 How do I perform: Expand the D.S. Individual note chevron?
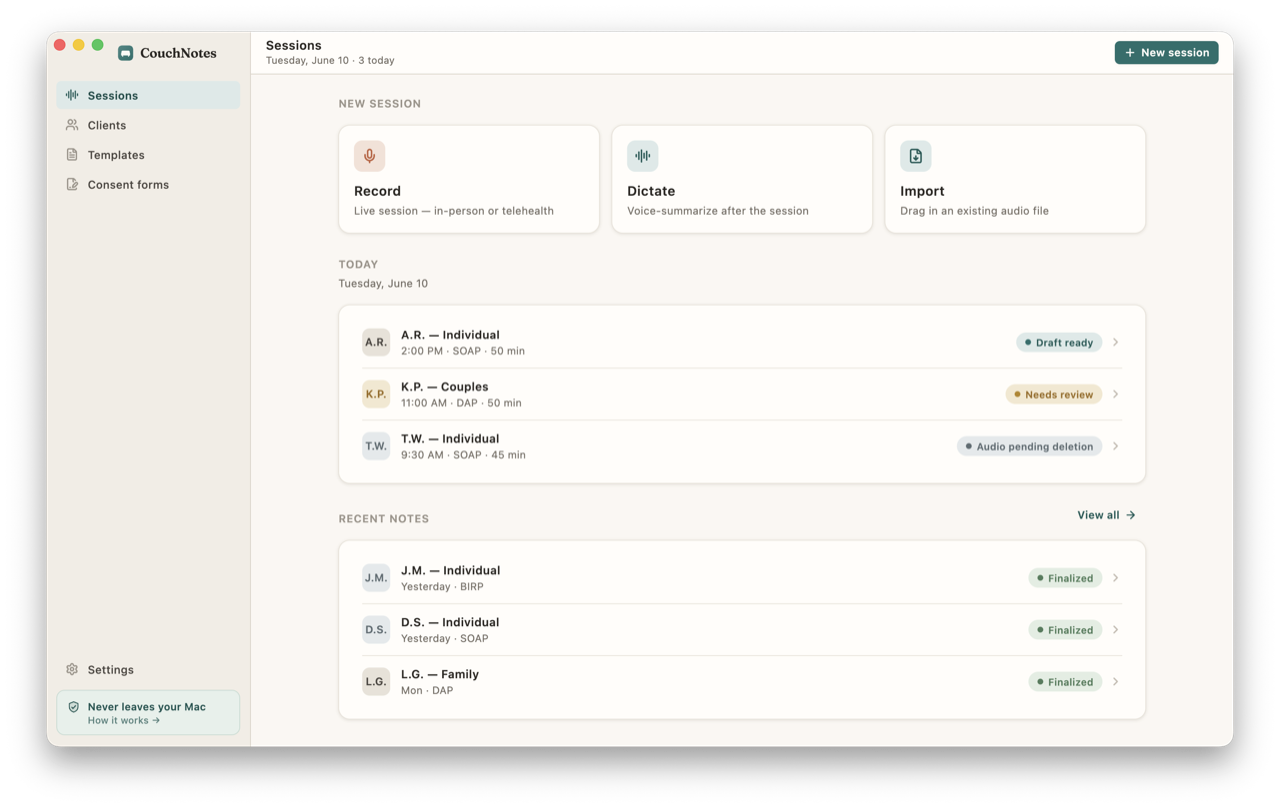1115,630
